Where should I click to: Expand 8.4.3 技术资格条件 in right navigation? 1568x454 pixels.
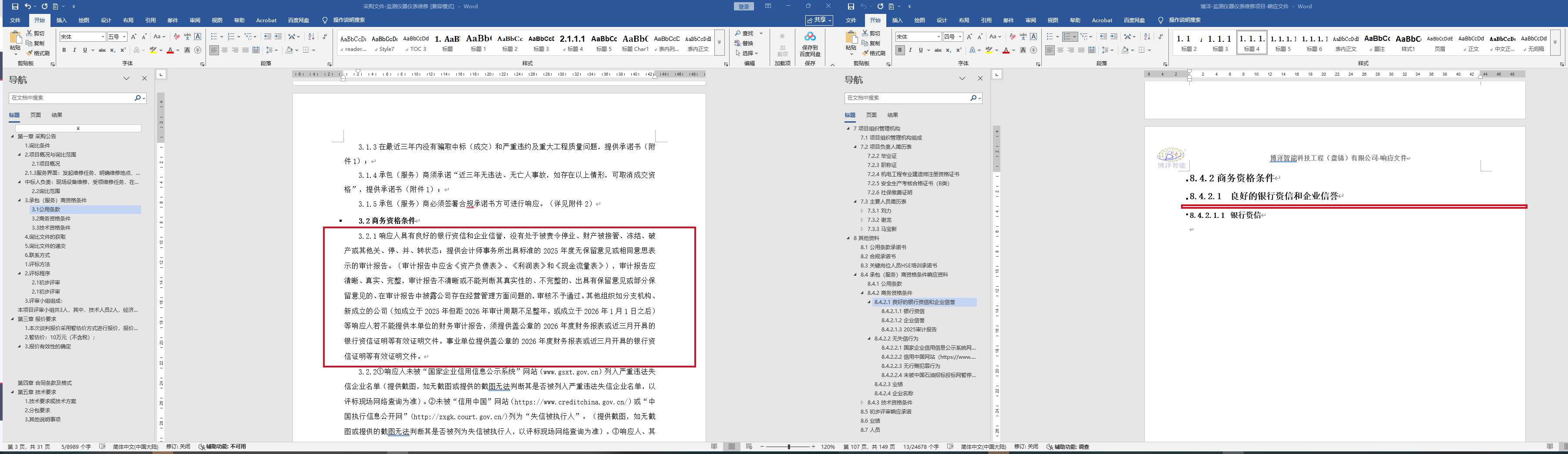pos(862,402)
